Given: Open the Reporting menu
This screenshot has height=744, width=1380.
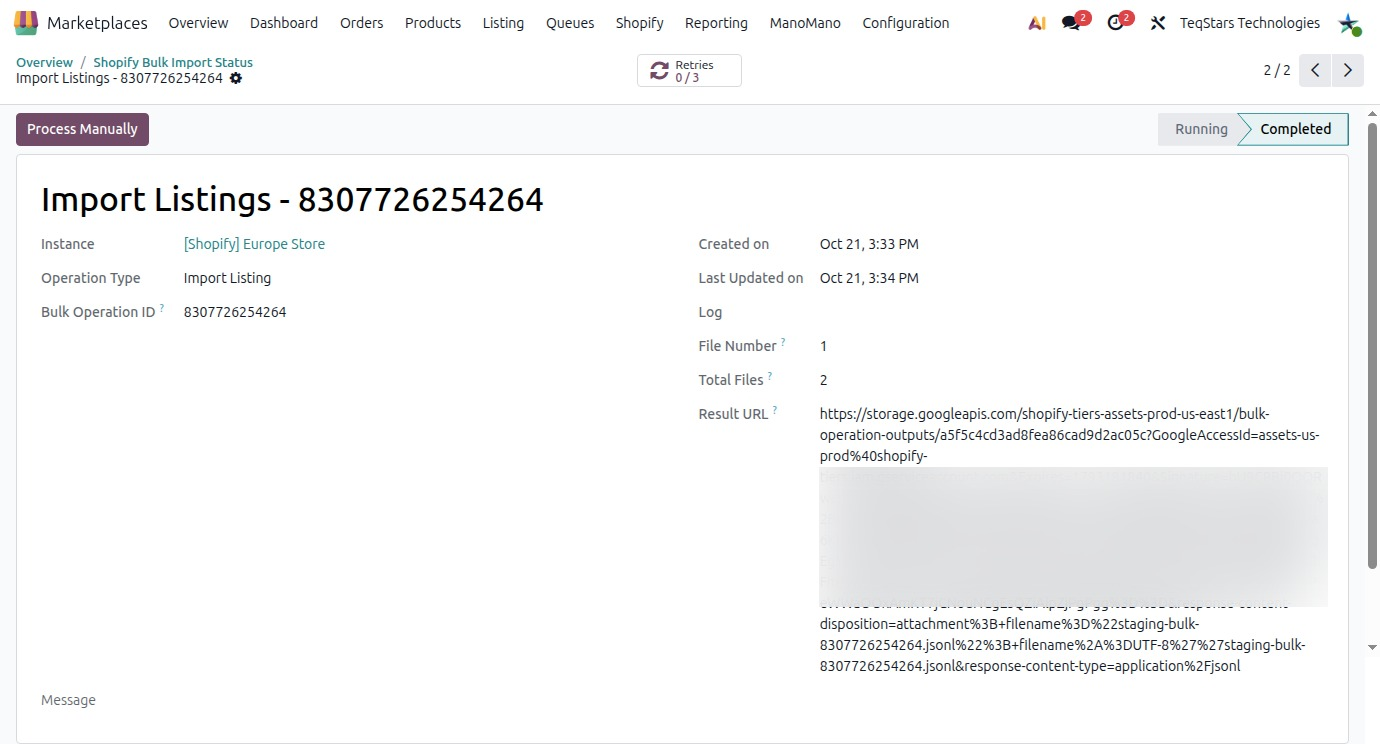Looking at the screenshot, I should tap(716, 23).
